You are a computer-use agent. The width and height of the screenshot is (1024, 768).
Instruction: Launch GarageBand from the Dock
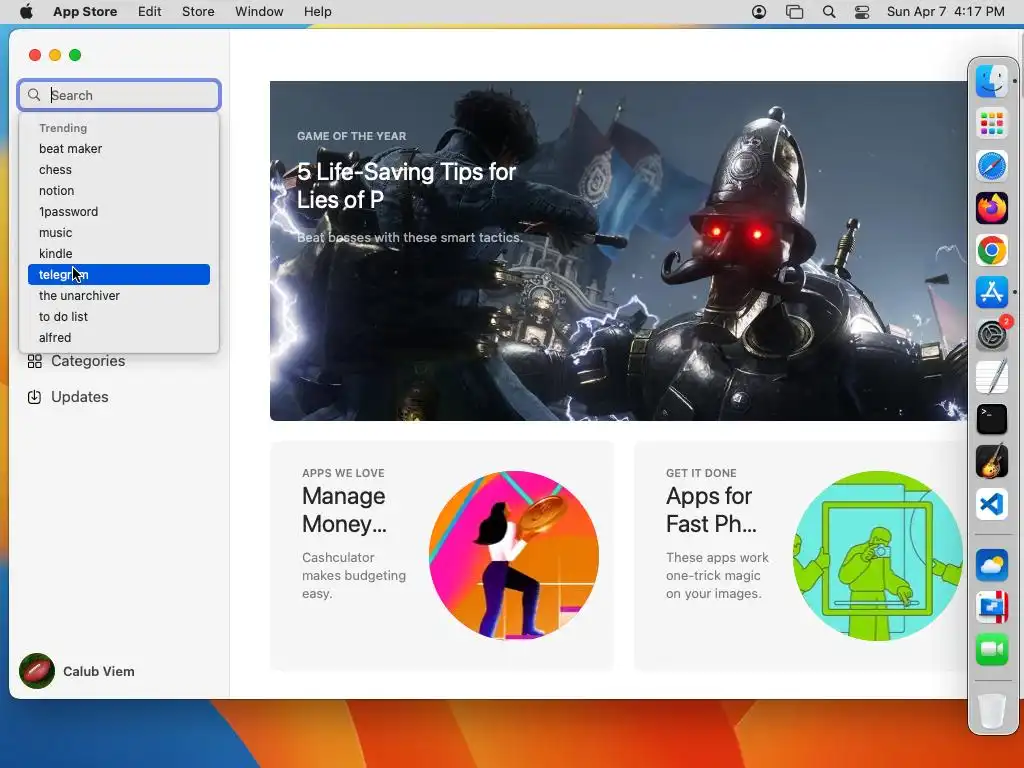tap(991, 462)
